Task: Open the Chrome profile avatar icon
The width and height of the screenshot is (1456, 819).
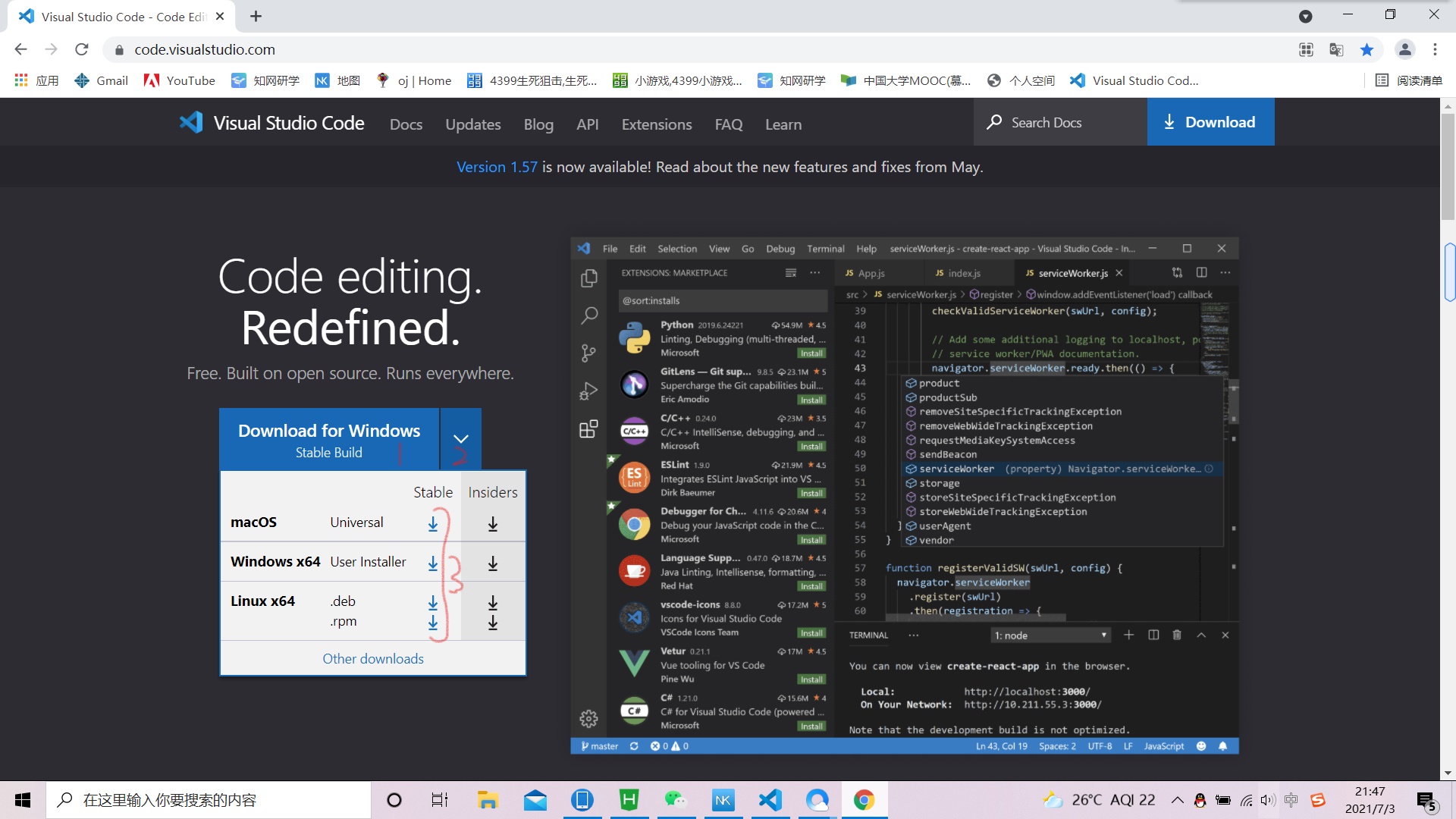Action: (x=1404, y=50)
